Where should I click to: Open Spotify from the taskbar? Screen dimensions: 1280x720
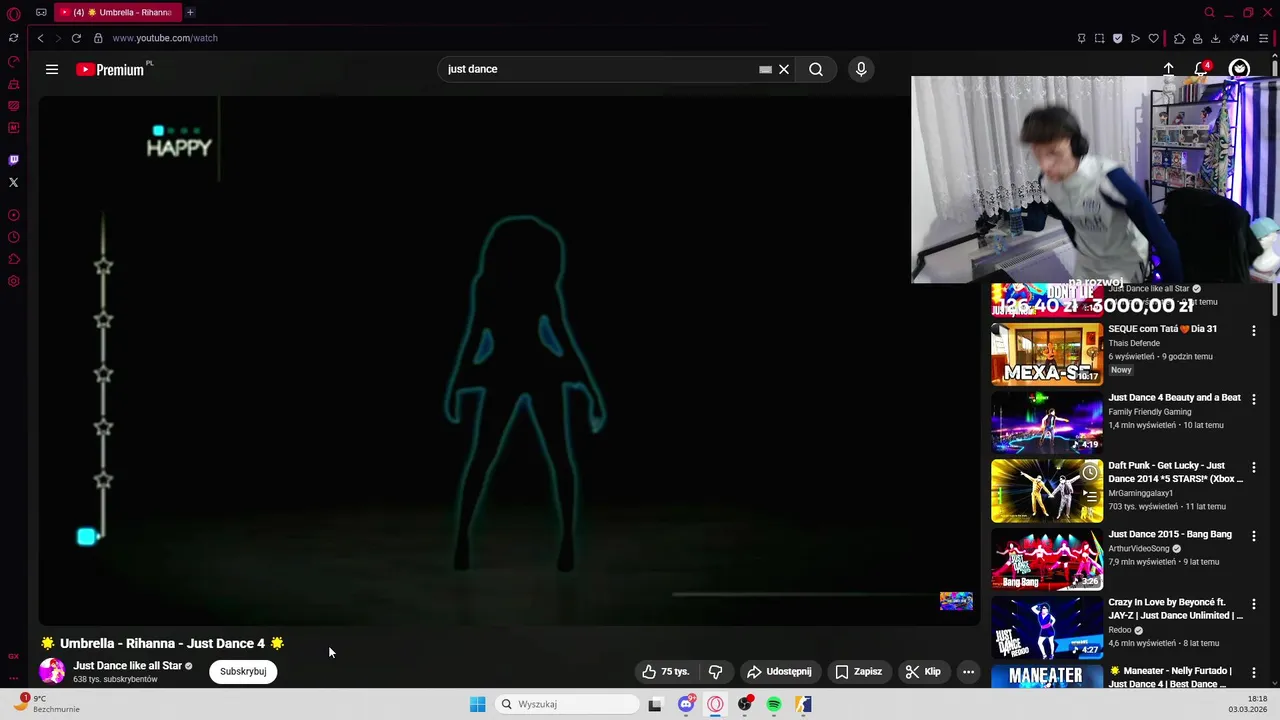(774, 704)
